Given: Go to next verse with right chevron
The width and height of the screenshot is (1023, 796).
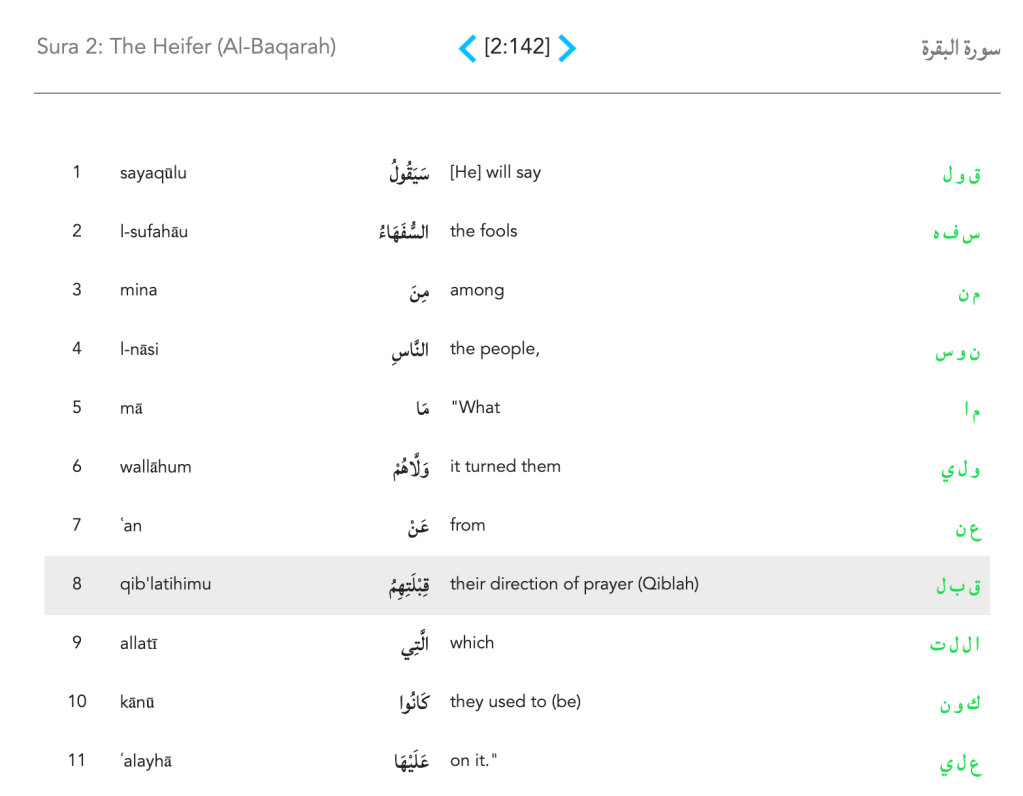Looking at the screenshot, I should (x=566, y=48).
